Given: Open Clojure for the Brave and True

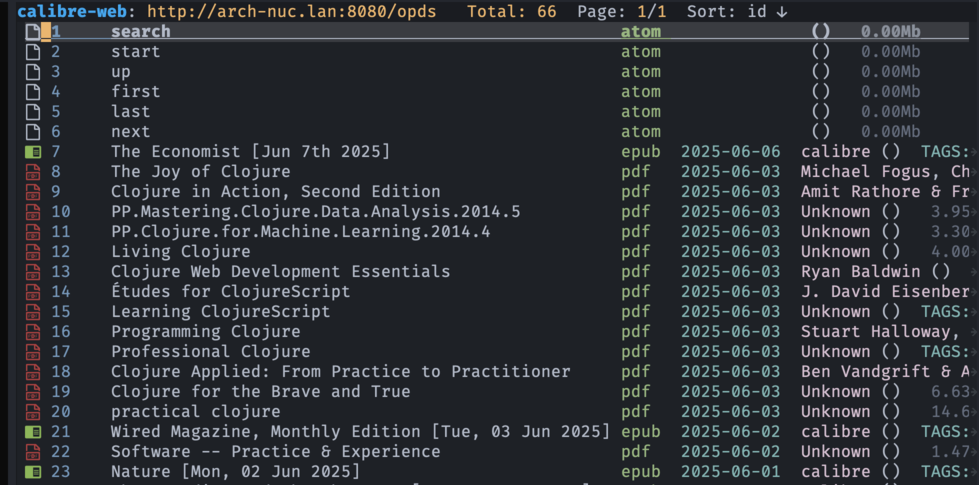Looking at the screenshot, I should click(x=260, y=392).
